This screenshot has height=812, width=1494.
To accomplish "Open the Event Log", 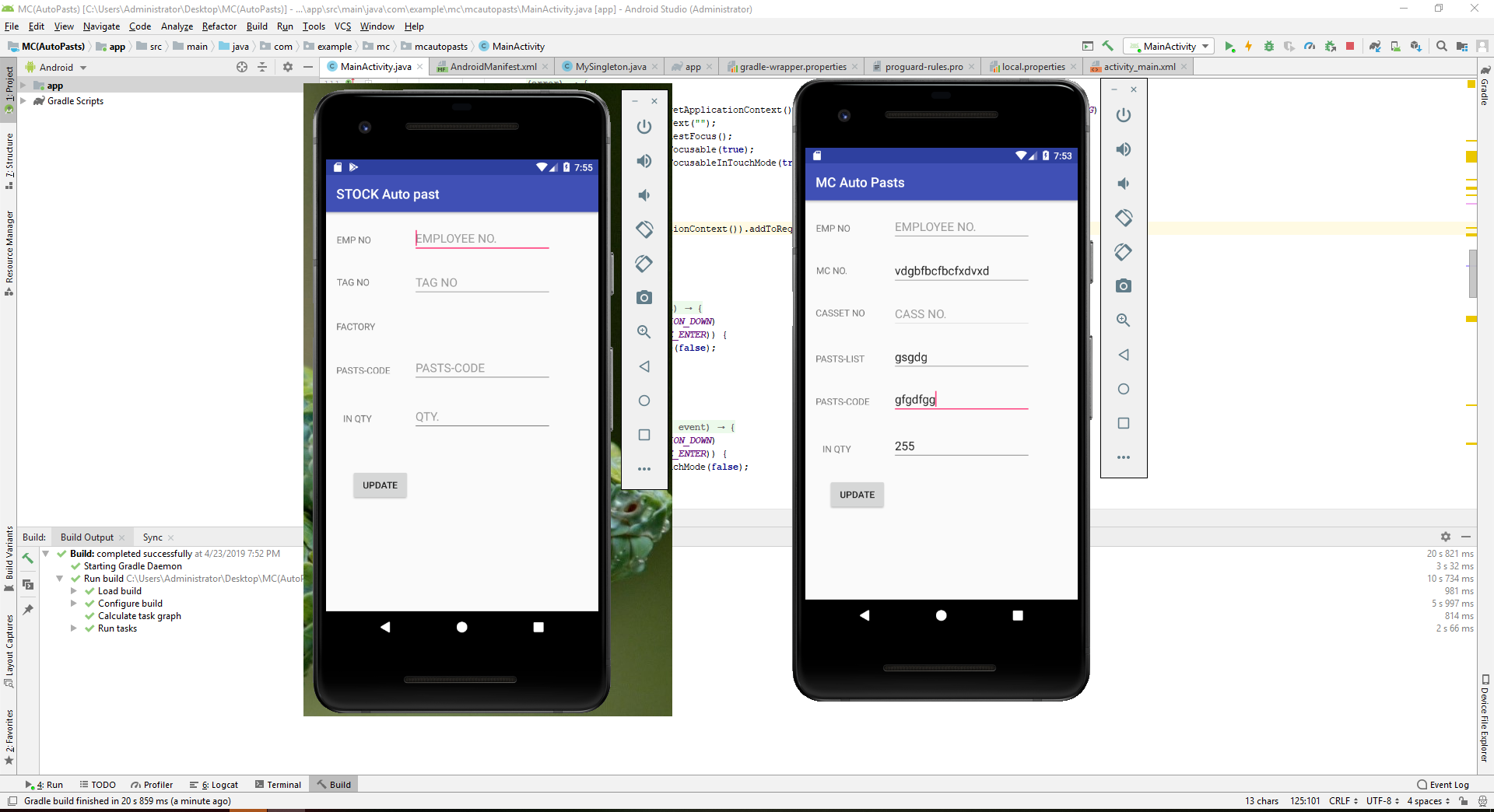I will pyautogui.click(x=1443, y=785).
